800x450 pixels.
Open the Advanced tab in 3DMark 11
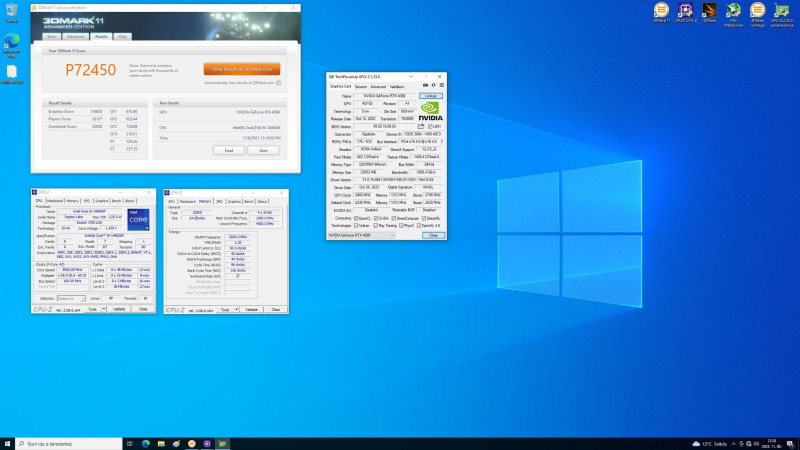pos(75,37)
